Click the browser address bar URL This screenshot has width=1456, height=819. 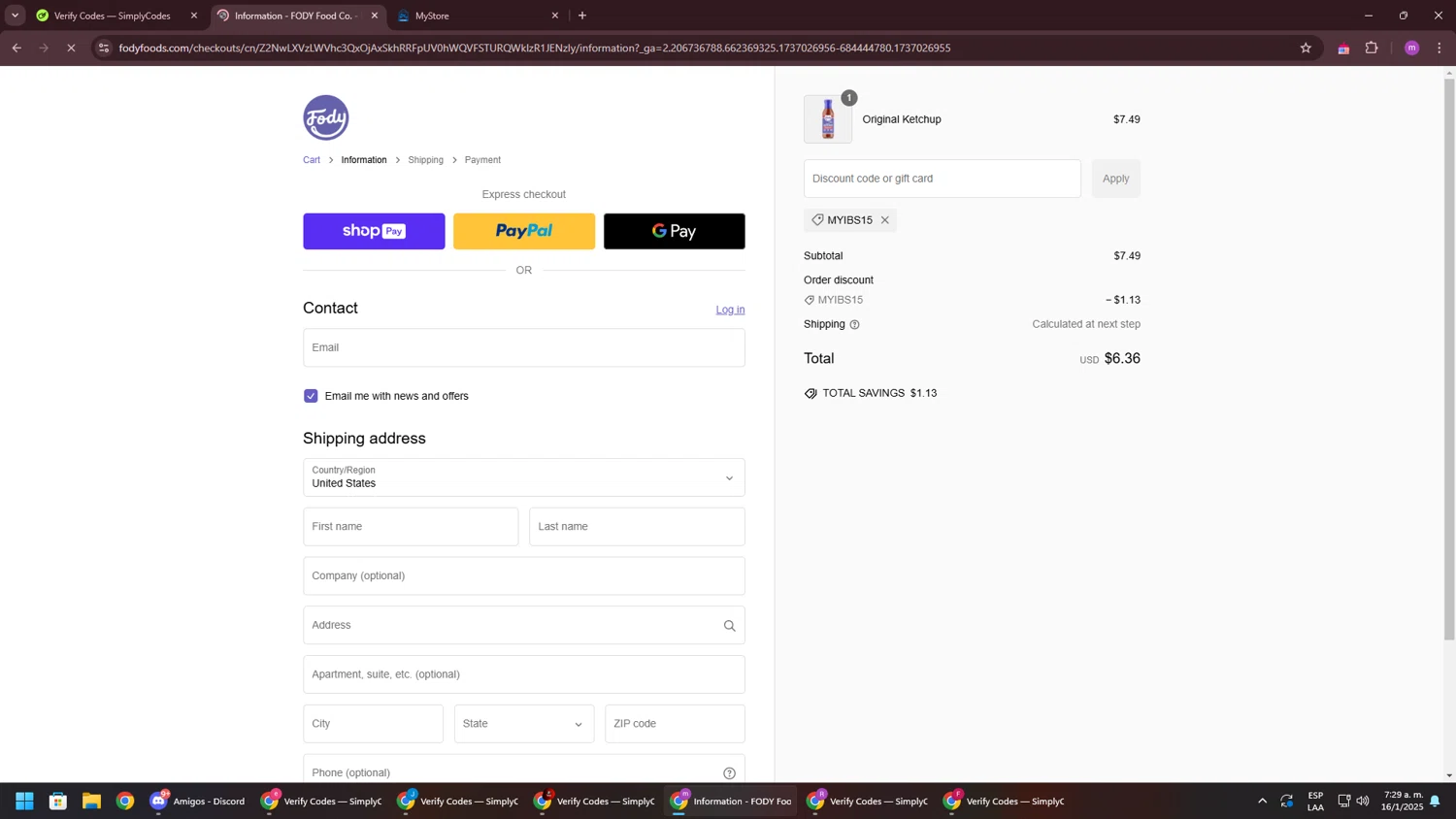[534, 48]
